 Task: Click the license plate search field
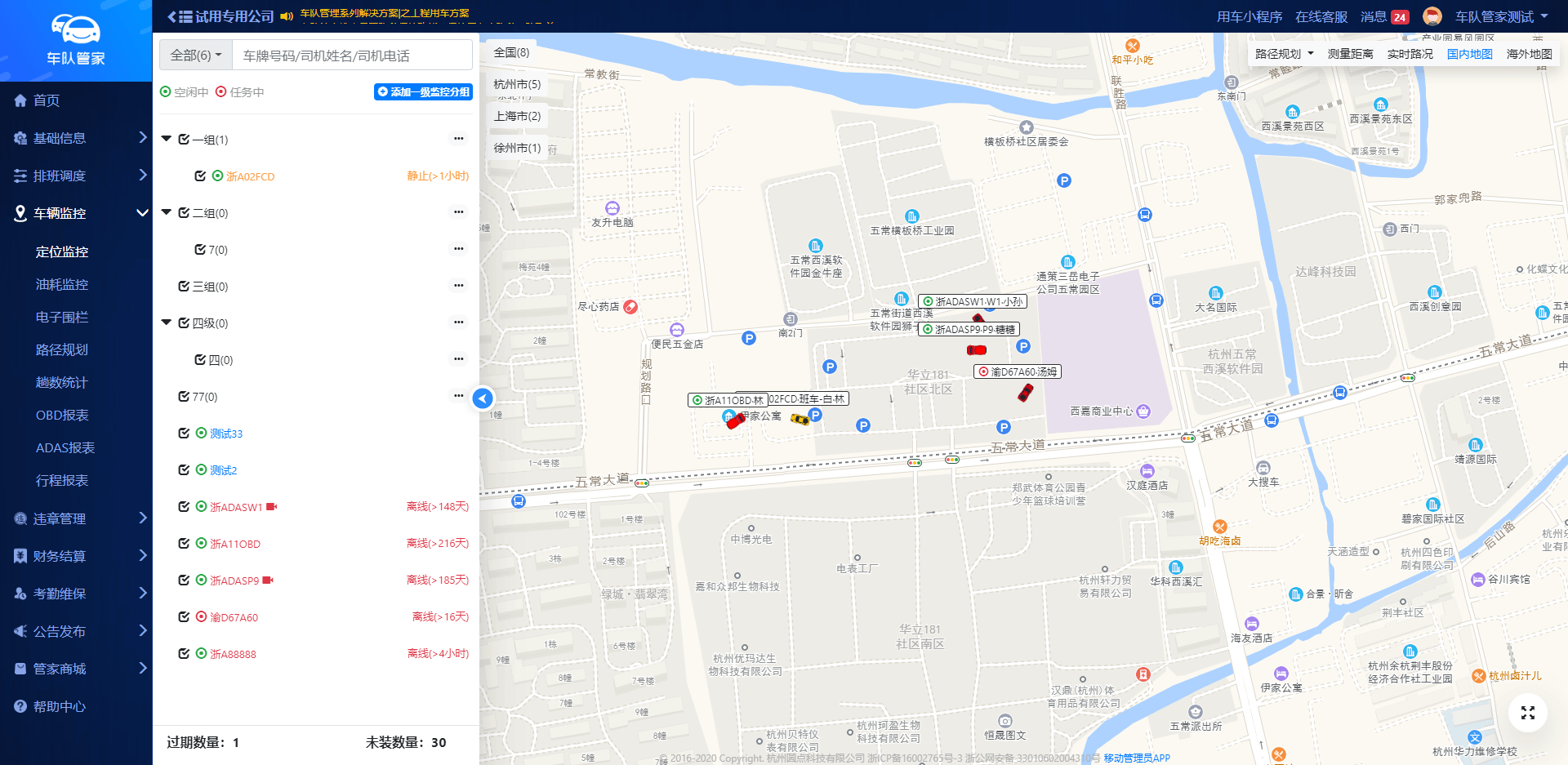[352, 56]
